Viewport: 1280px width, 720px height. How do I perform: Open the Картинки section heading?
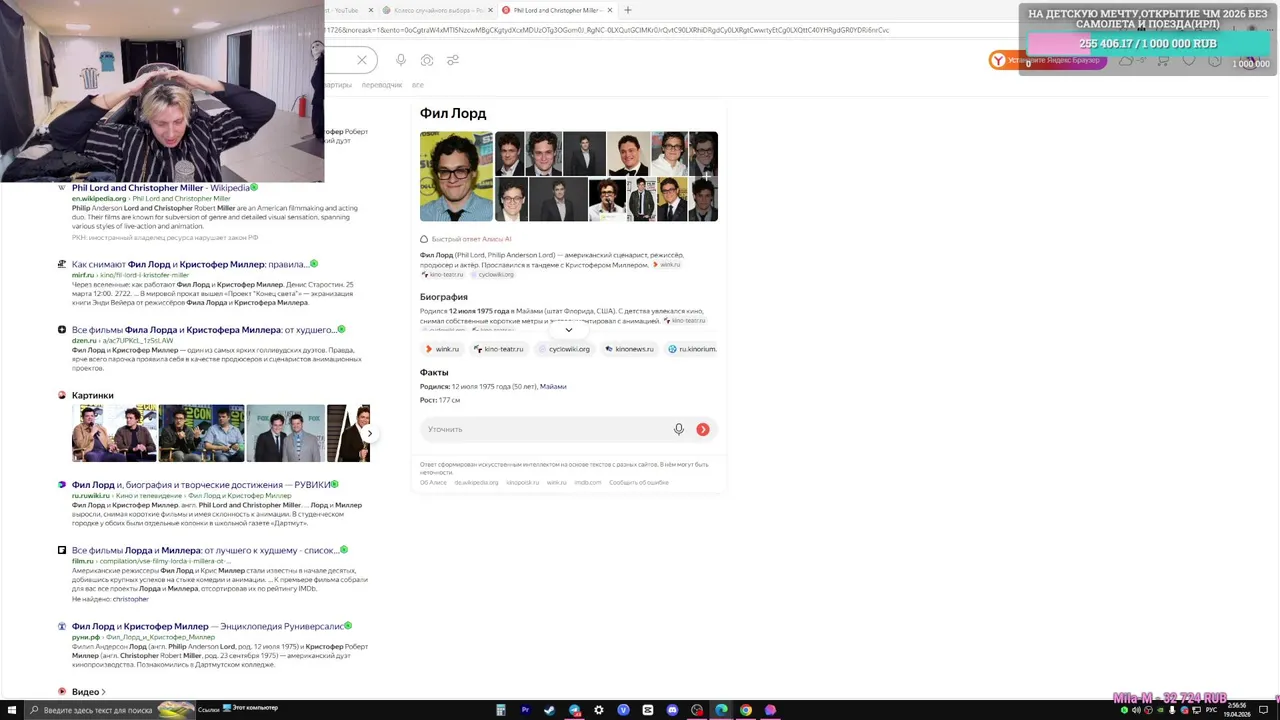(92, 395)
